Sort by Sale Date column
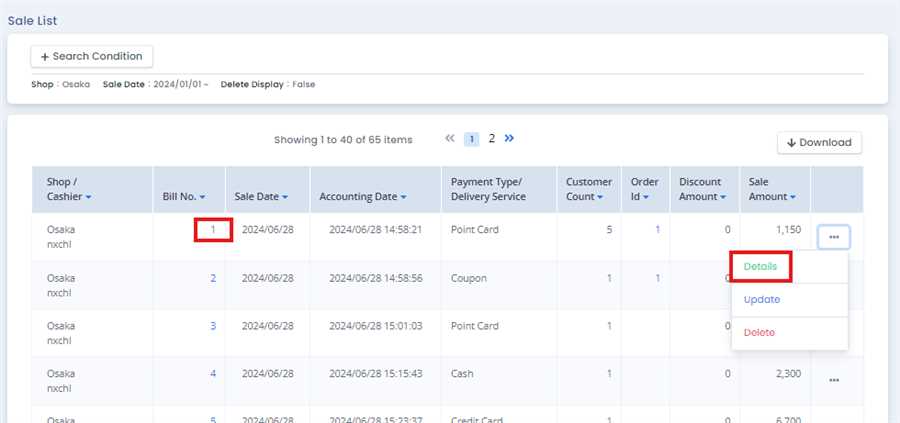Viewport: 900px width, 423px height. 261,197
